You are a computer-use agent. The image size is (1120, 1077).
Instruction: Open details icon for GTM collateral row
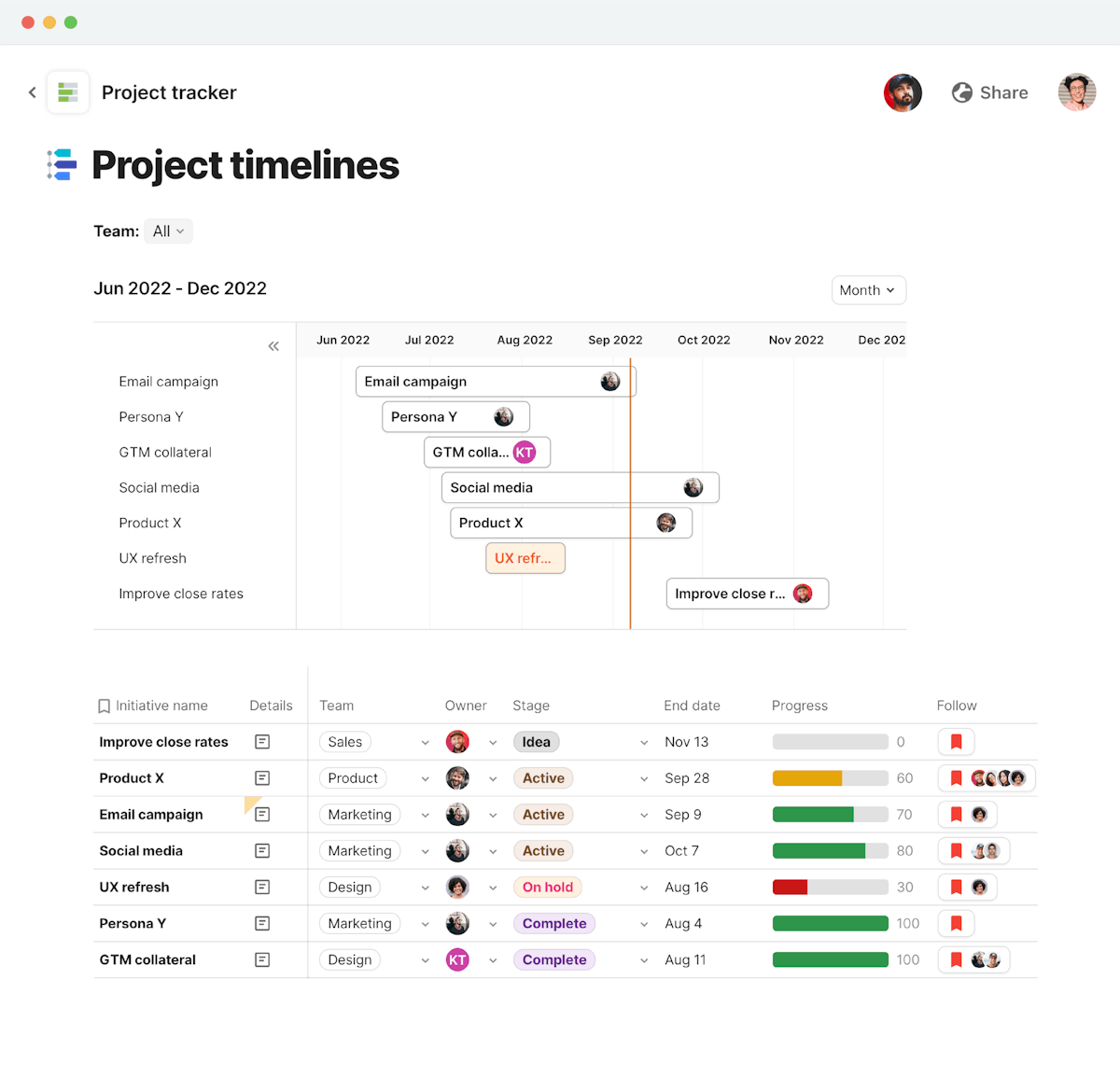(x=262, y=960)
